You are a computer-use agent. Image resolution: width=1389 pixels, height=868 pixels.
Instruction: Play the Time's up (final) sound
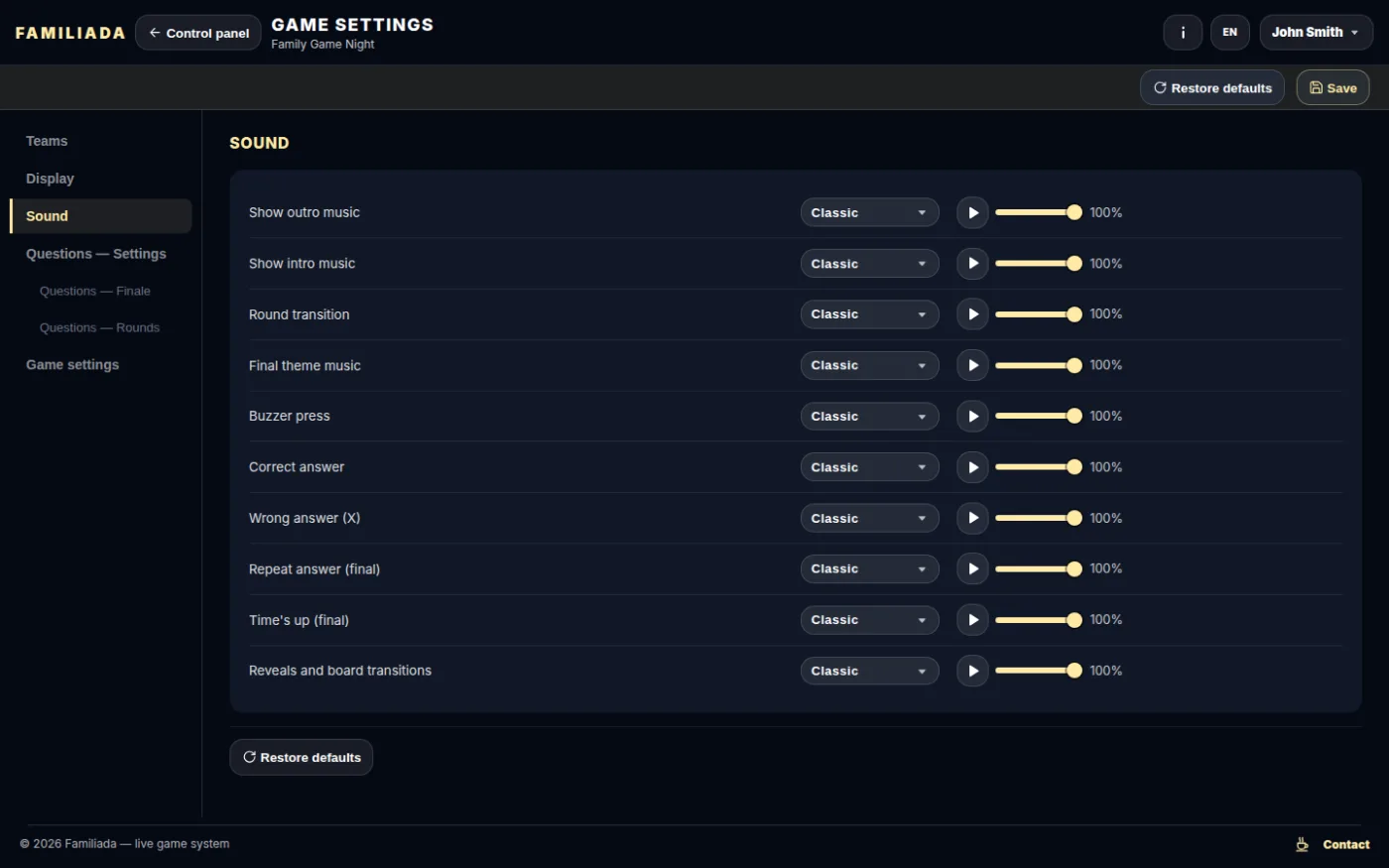972,620
